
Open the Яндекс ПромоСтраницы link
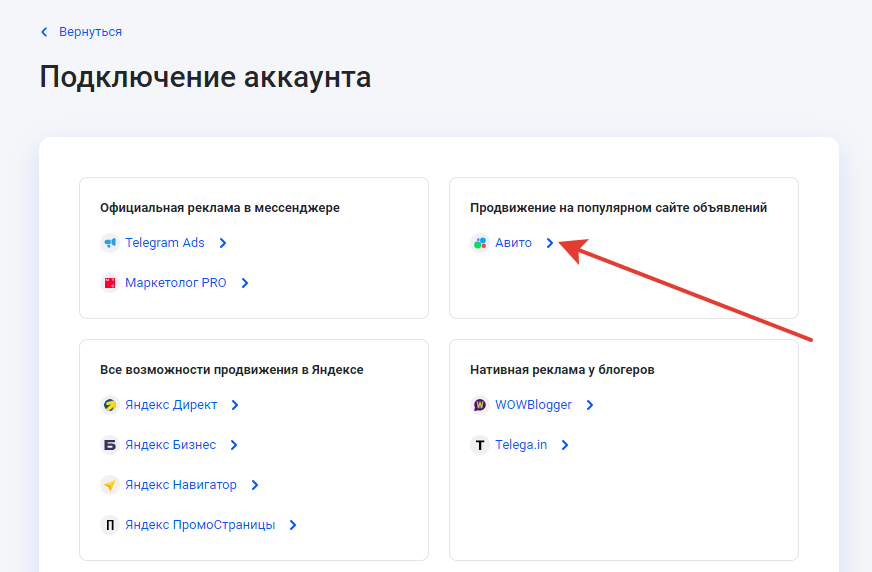click(x=200, y=525)
